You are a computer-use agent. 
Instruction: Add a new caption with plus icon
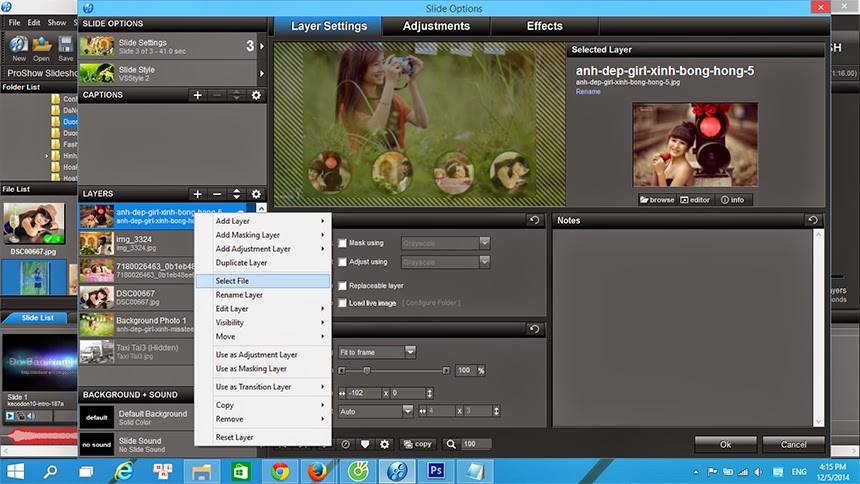click(x=197, y=95)
